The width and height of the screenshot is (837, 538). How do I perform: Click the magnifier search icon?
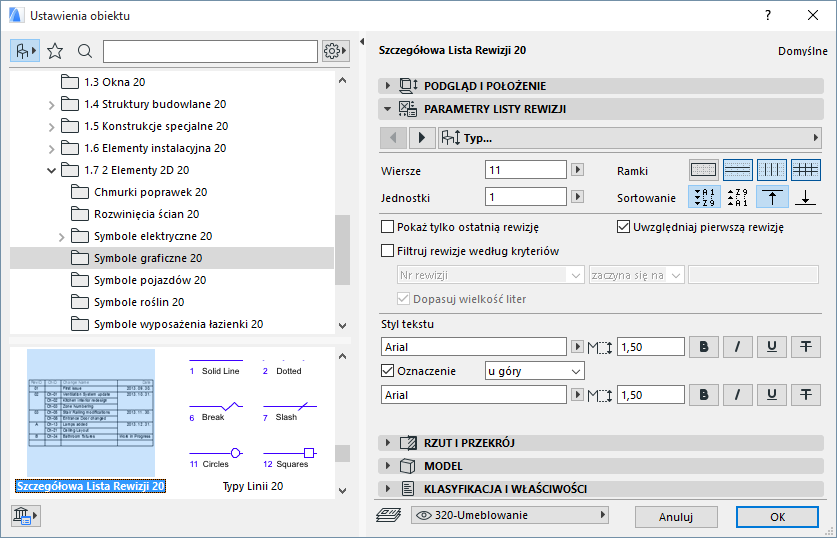pos(84,51)
